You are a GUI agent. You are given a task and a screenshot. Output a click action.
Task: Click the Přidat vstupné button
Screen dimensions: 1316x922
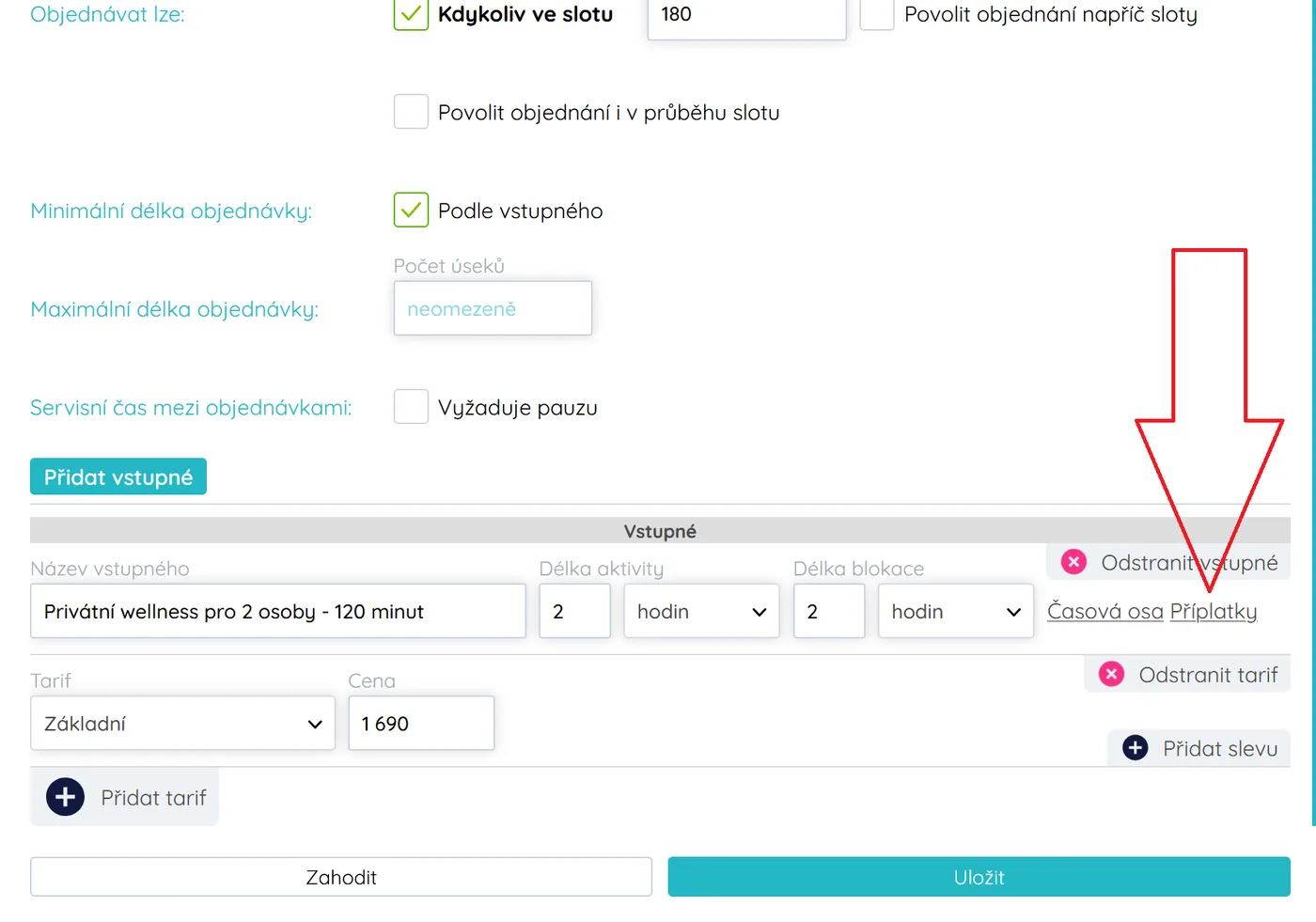118,477
